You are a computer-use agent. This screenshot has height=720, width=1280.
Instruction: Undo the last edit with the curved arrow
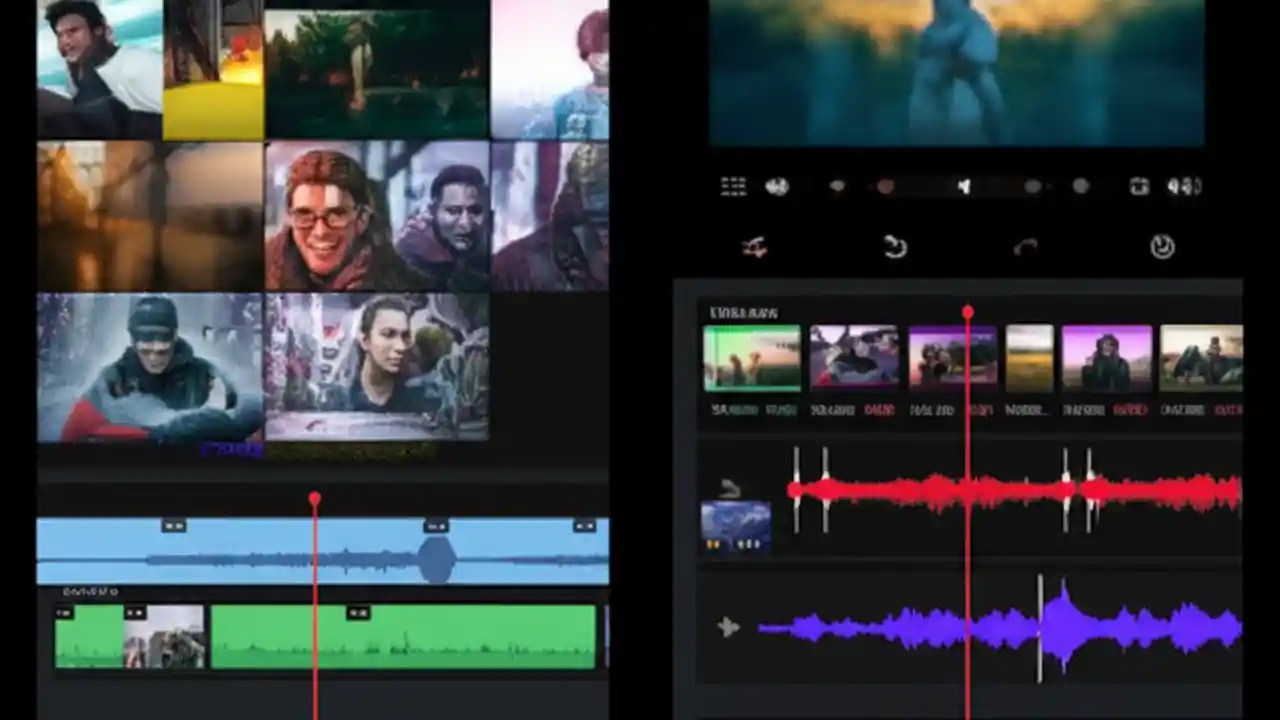tap(893, 247)
